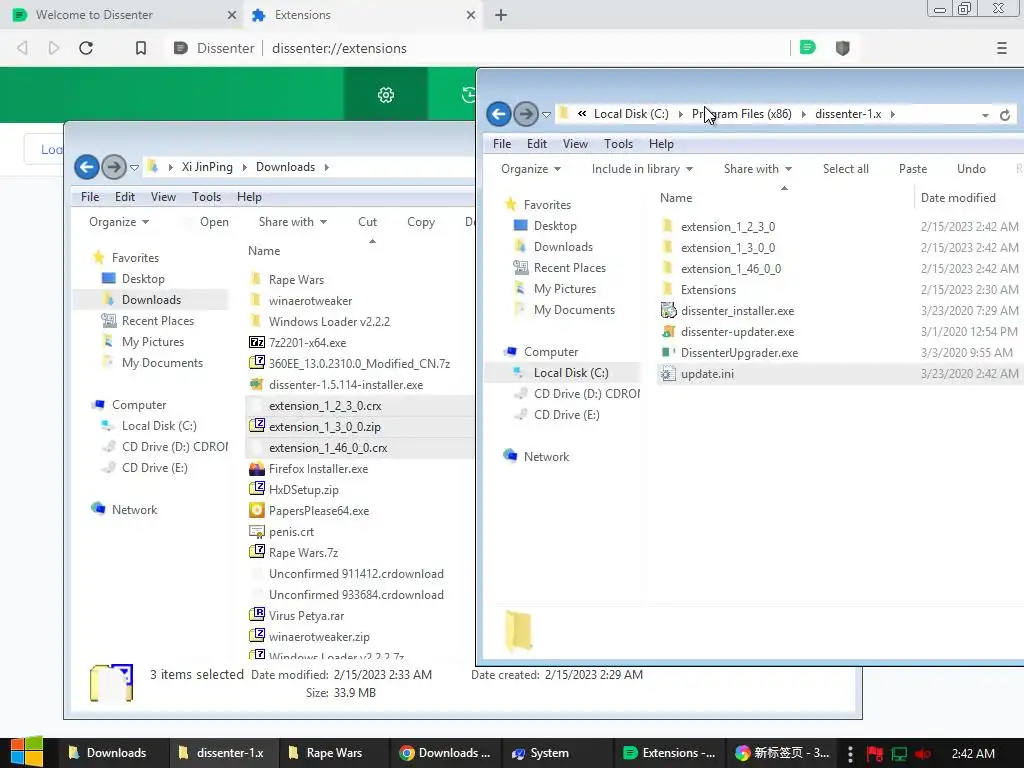Viewport: 1024px width, 768px height.
Task: Open settings gear on green toolbar
Action: 386,95
